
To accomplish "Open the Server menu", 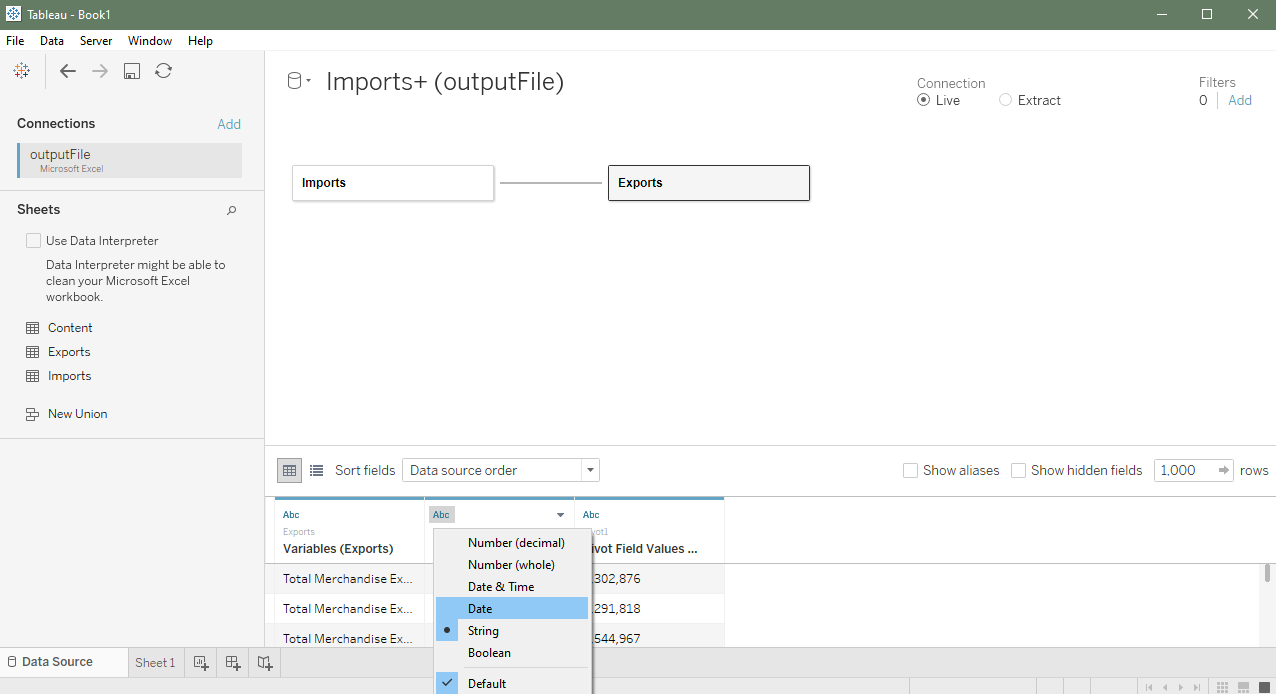I will tap(96, 41).
